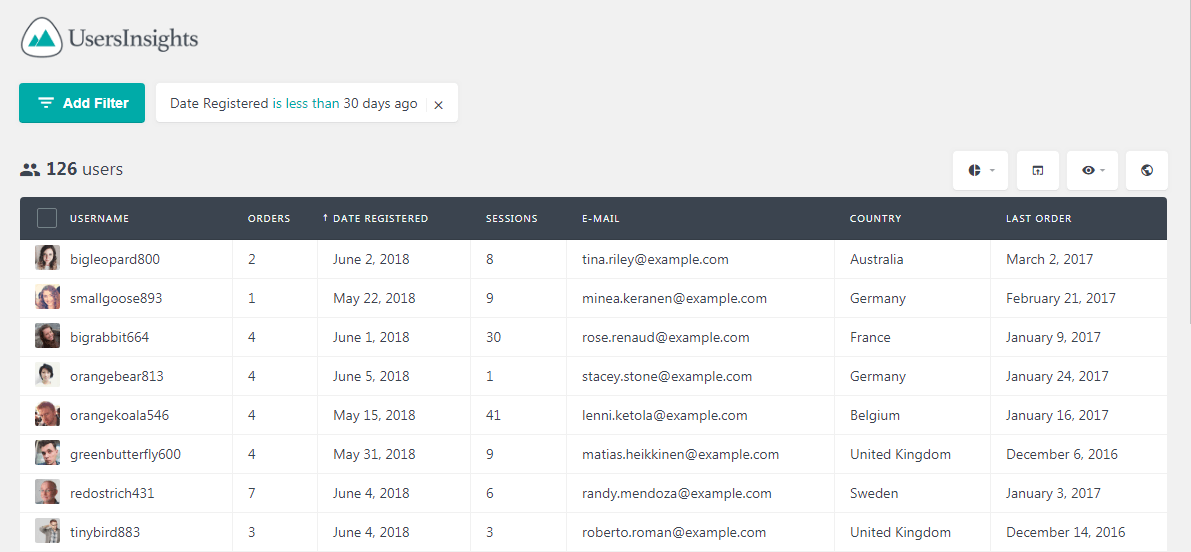Screen dimensions: 1191x552
Task: Open redostrich431 avatar image
Action: (47, 492)
